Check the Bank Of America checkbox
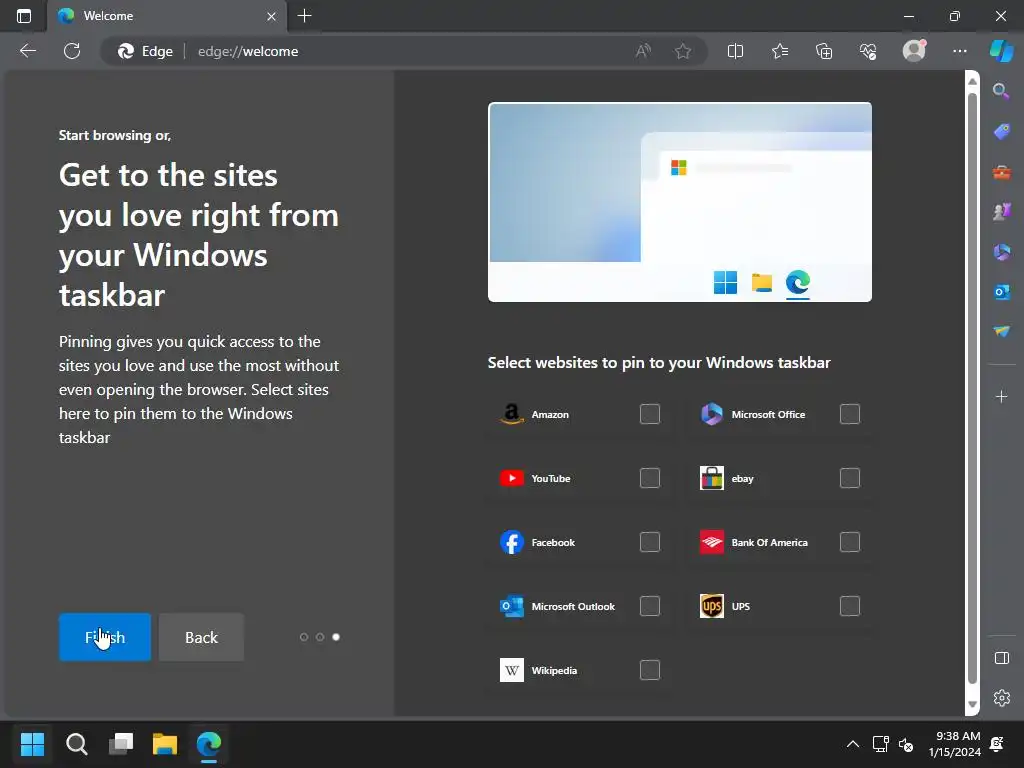 point(850,542)
